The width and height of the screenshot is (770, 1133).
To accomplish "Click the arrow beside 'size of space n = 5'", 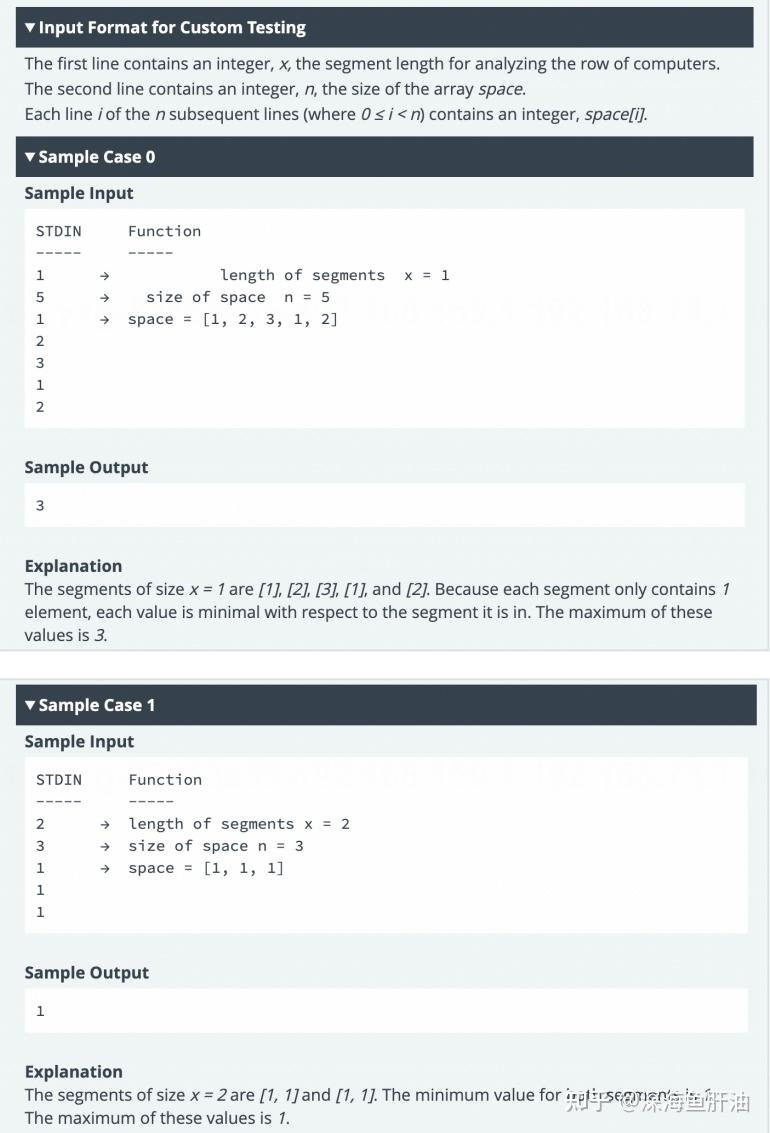I will coord(105,298).
